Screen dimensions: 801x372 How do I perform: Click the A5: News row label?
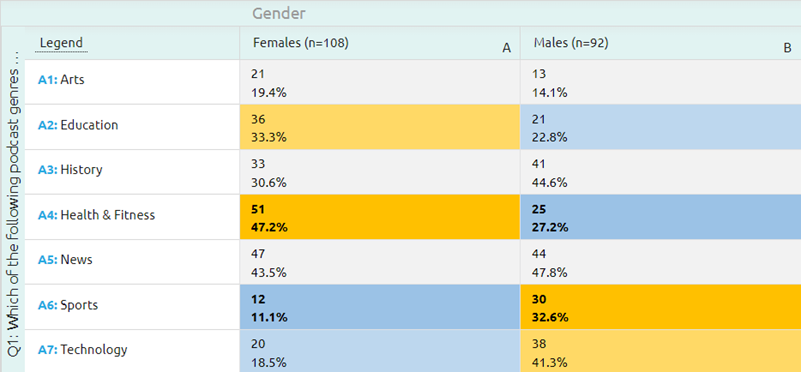coord(65,260)
